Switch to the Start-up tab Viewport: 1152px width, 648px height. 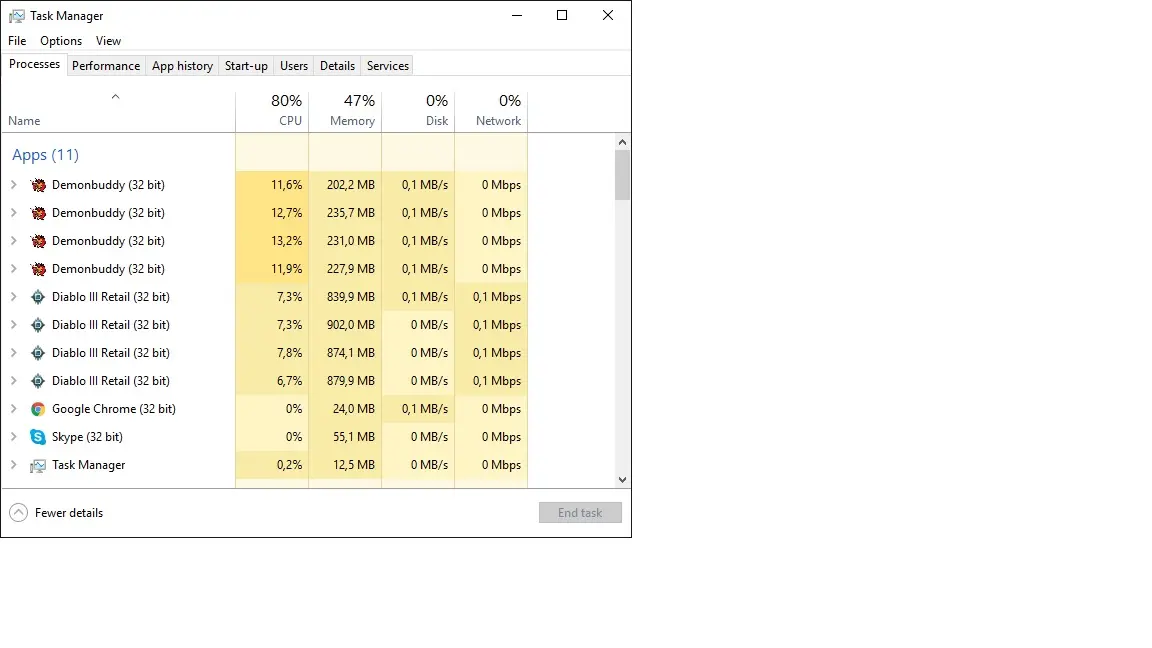click(x=246, y=66)
